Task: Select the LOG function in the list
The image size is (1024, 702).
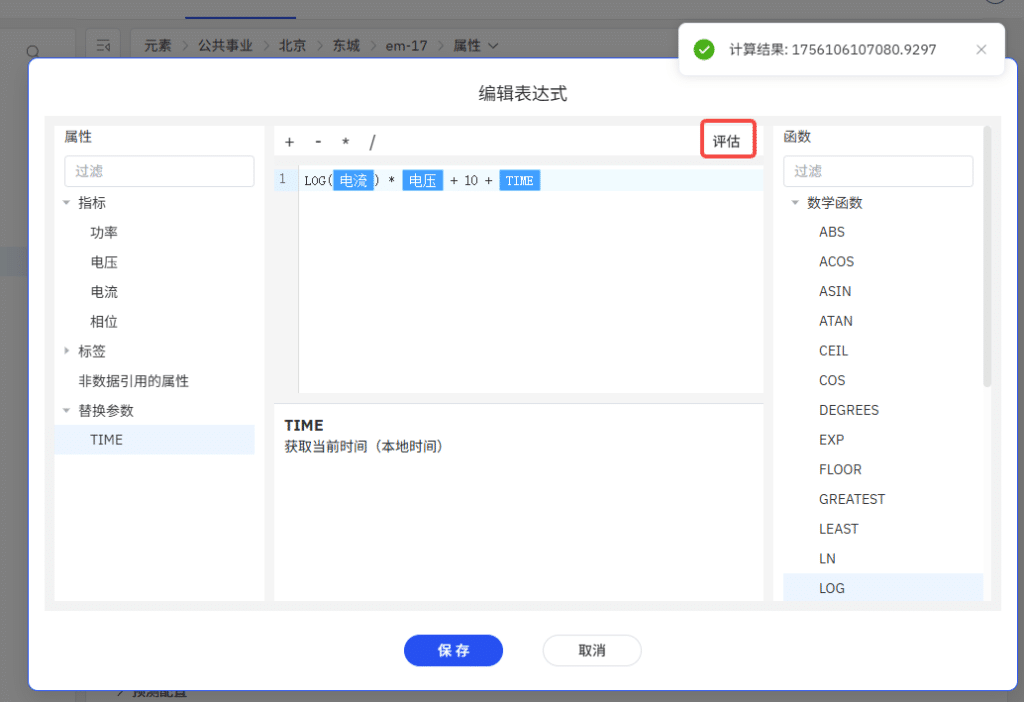Action: click(x=832, y=588)
